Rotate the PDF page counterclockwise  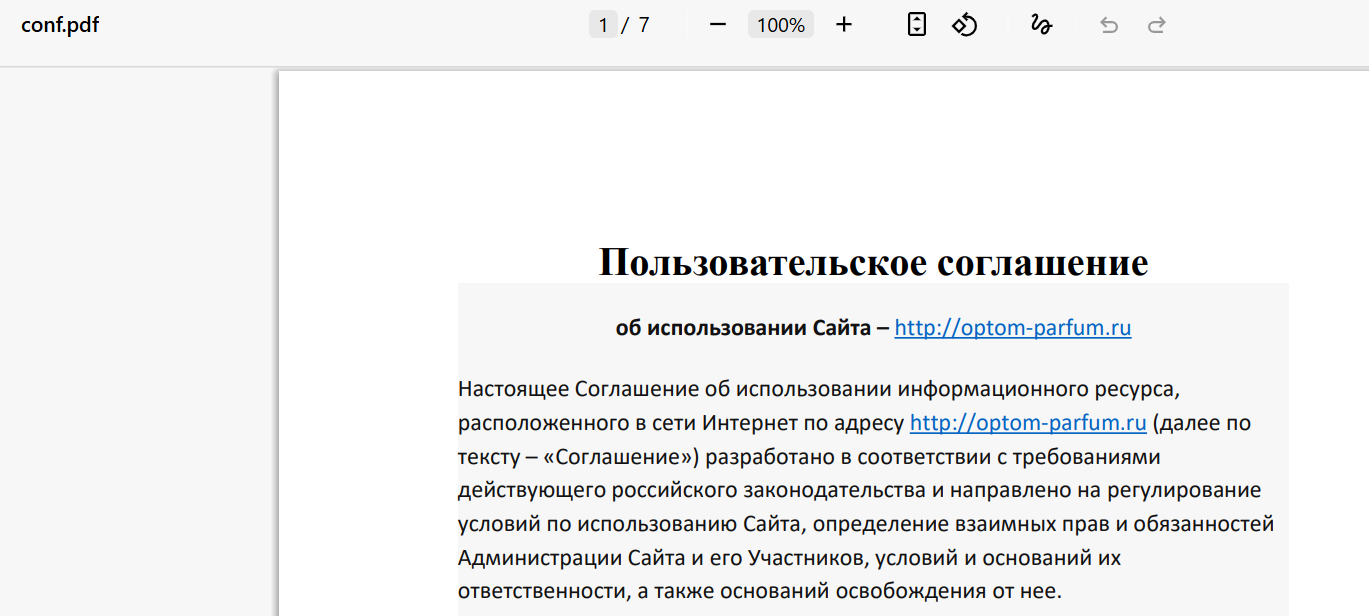point(964,24)
